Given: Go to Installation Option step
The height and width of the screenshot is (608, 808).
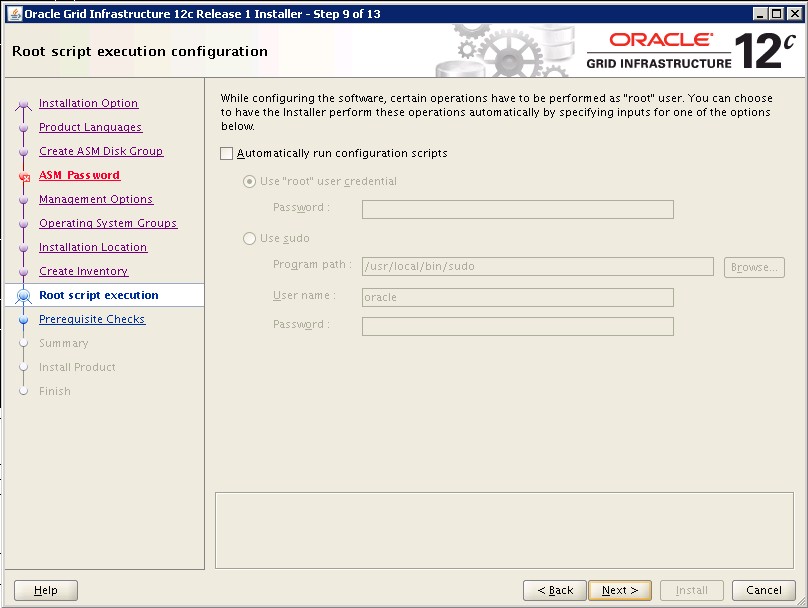Looking at the screenshot, I should pyautogui.click(x=89, y=103).
